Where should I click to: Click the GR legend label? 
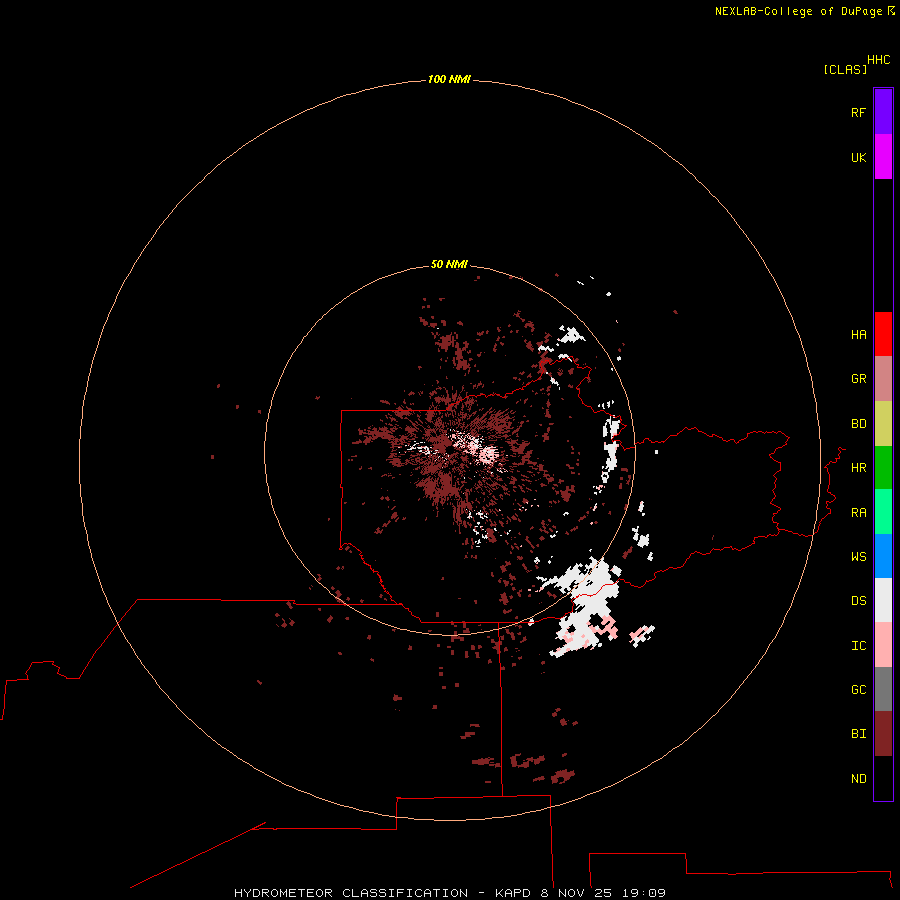tap(858, 379)
